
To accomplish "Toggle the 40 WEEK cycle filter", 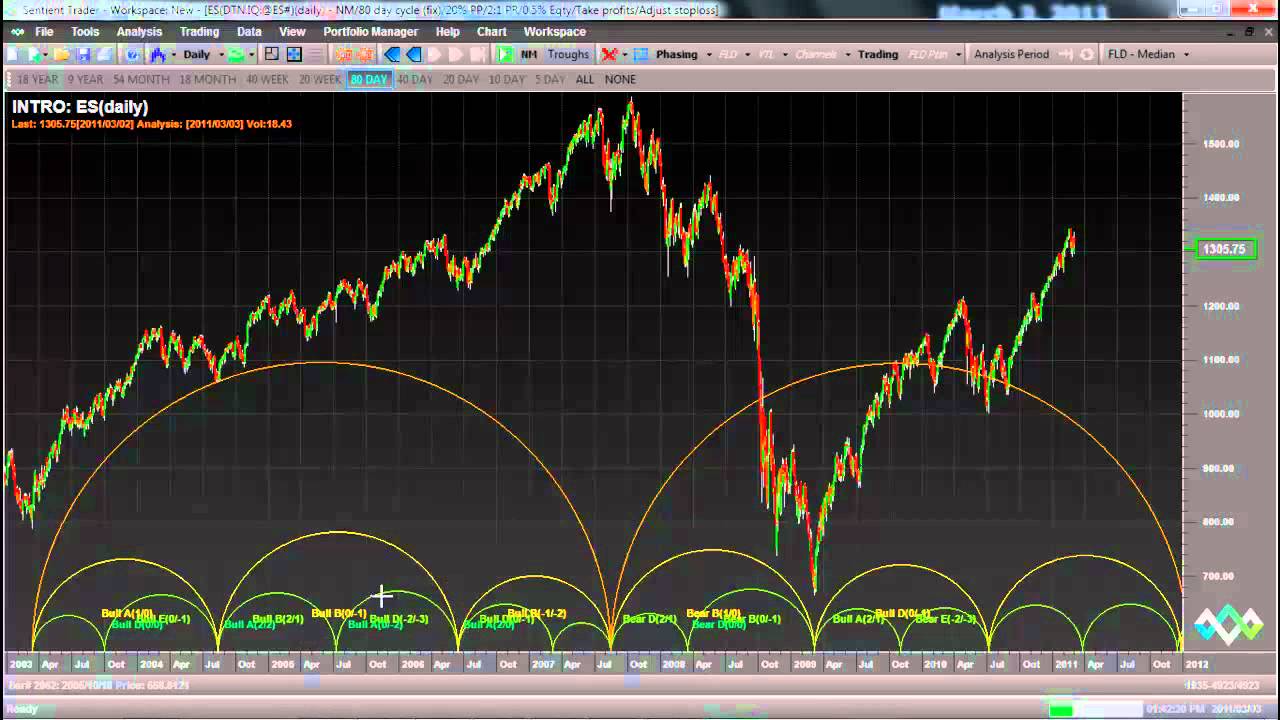I will (x=267, y=79).
